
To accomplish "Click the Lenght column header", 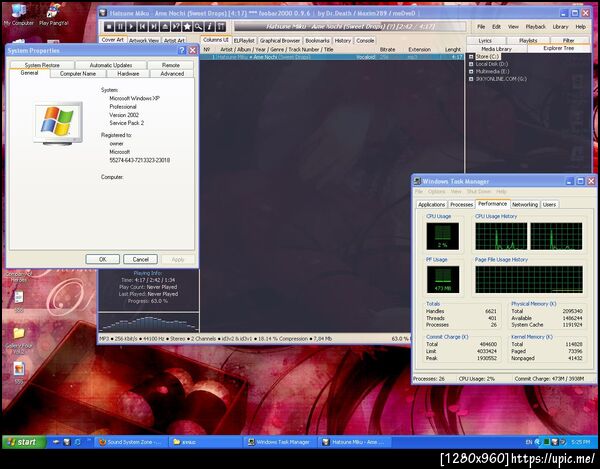I will (x=453, y=49).
